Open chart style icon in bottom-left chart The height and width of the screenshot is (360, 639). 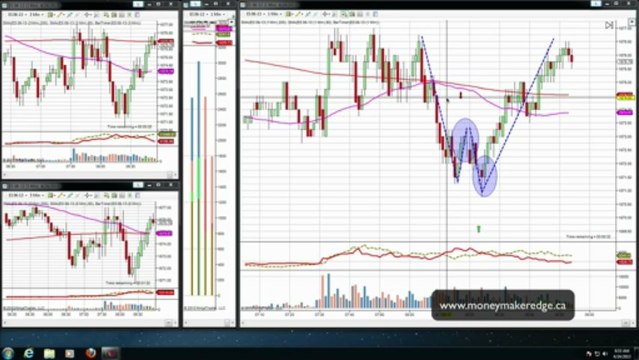point(51,196)
